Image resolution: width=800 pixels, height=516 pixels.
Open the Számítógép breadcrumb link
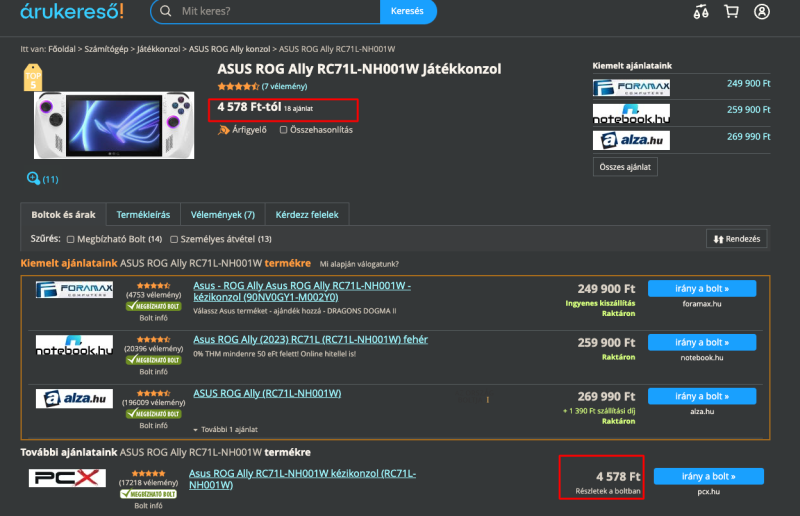[106, 49]
